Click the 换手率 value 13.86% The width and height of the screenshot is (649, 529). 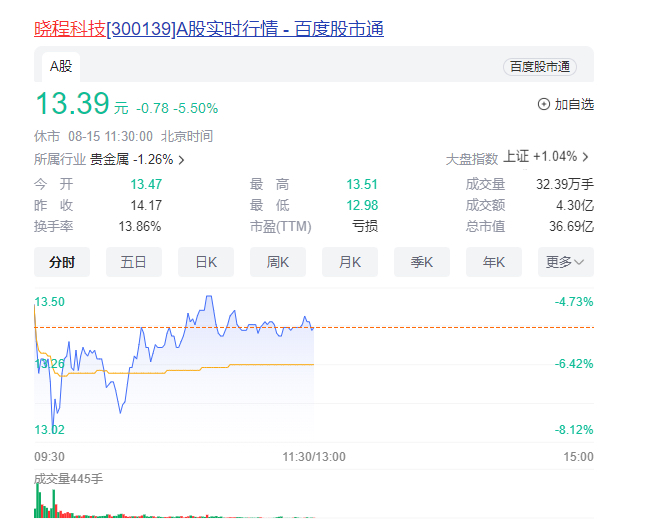(140, 226)
